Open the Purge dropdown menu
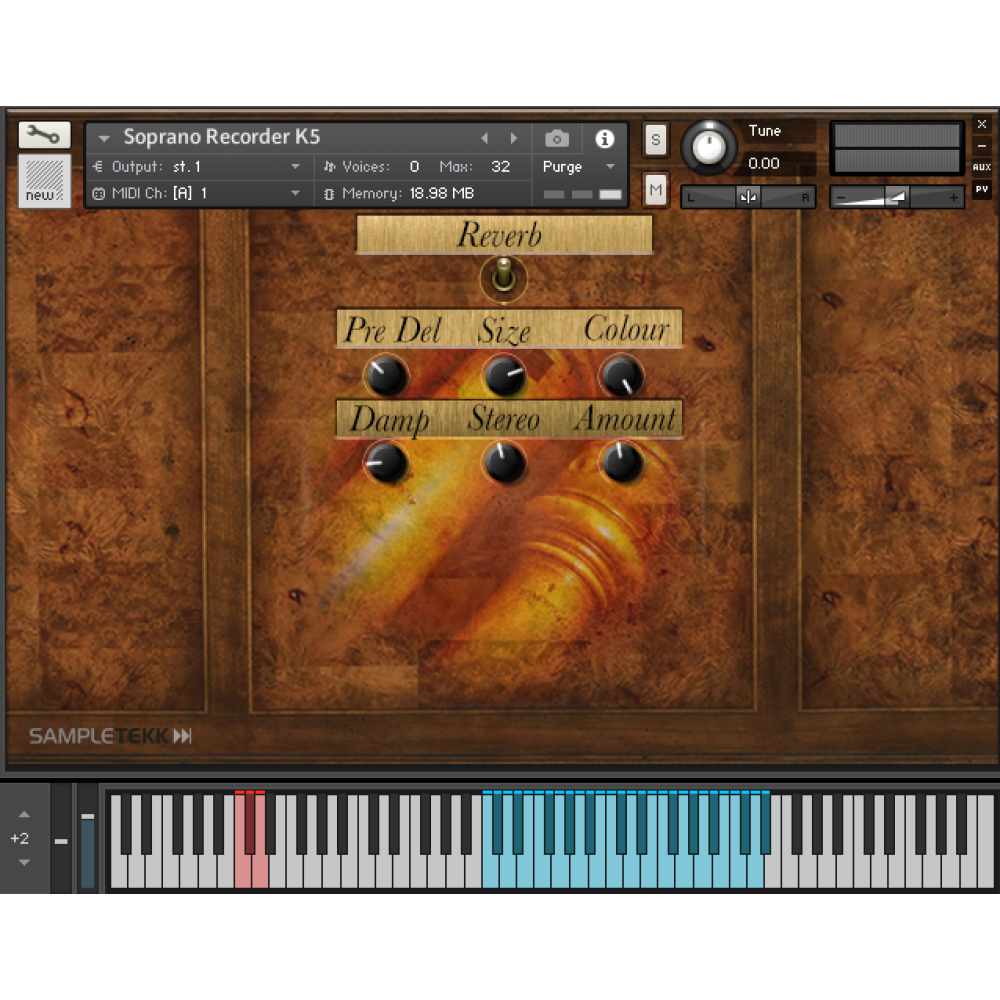This screenshot has height=1000, width=1000. point(610,167)
